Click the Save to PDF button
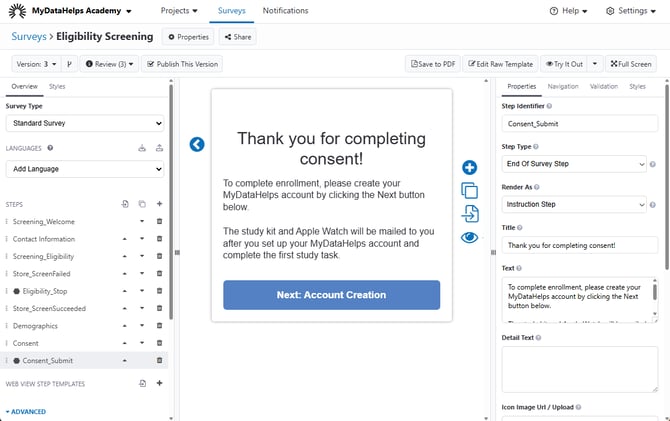Screen dimensions: 670x421 (433, 64)
